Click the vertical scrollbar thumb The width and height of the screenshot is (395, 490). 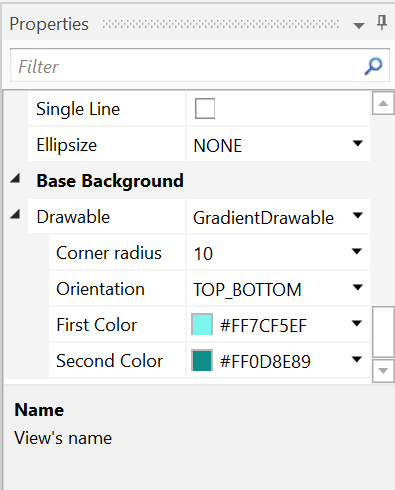tap(383, 332)
